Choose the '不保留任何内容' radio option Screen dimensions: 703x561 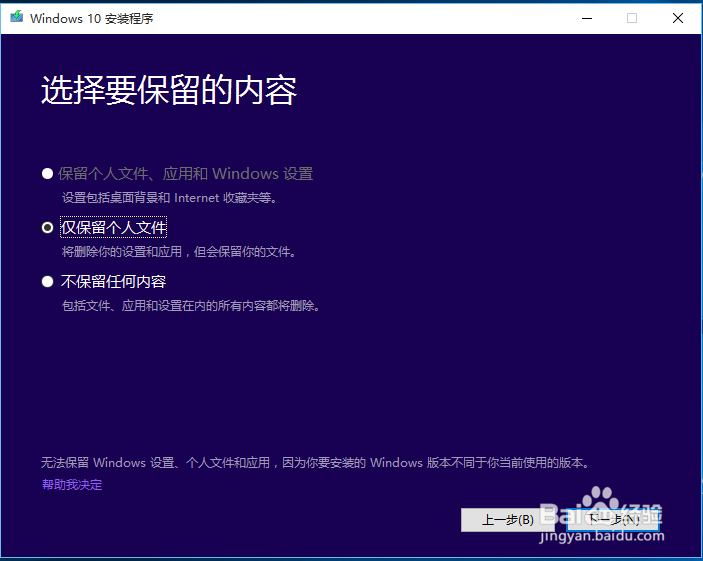[47, 282]
